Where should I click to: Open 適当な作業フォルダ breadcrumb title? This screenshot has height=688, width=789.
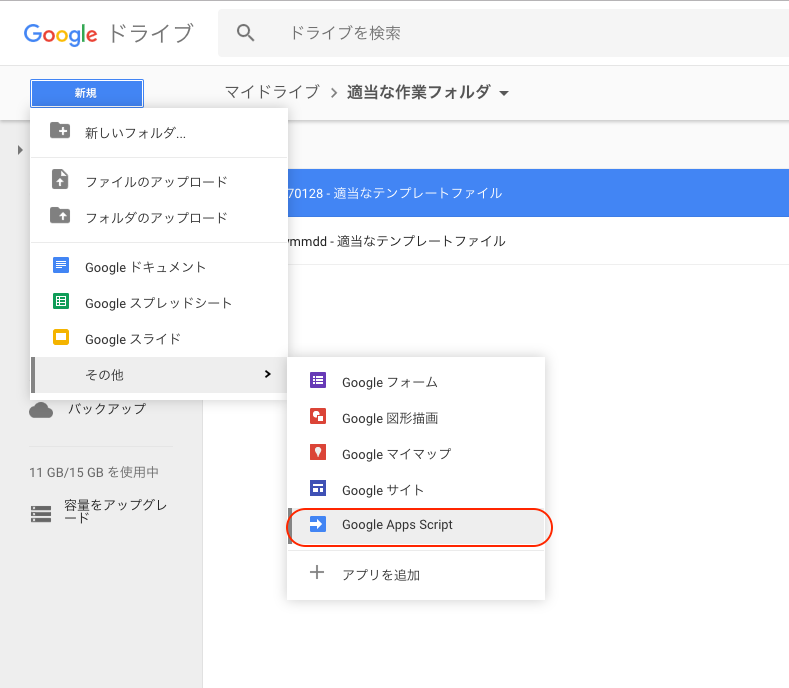tap(419, 92)
